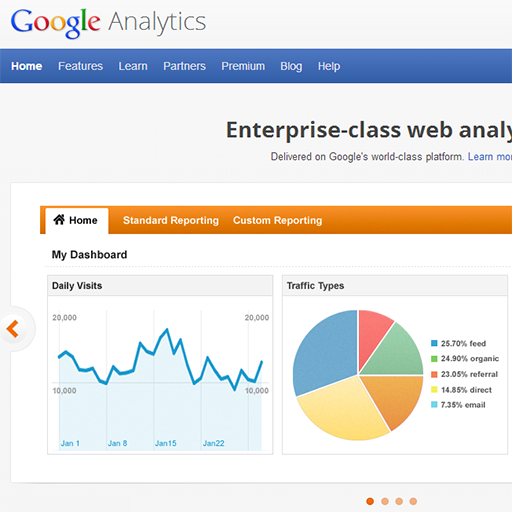The width and height of the screenshot is (512, 512).
Task: Open the Help navigation item
Action: click(x=329, y=66)
